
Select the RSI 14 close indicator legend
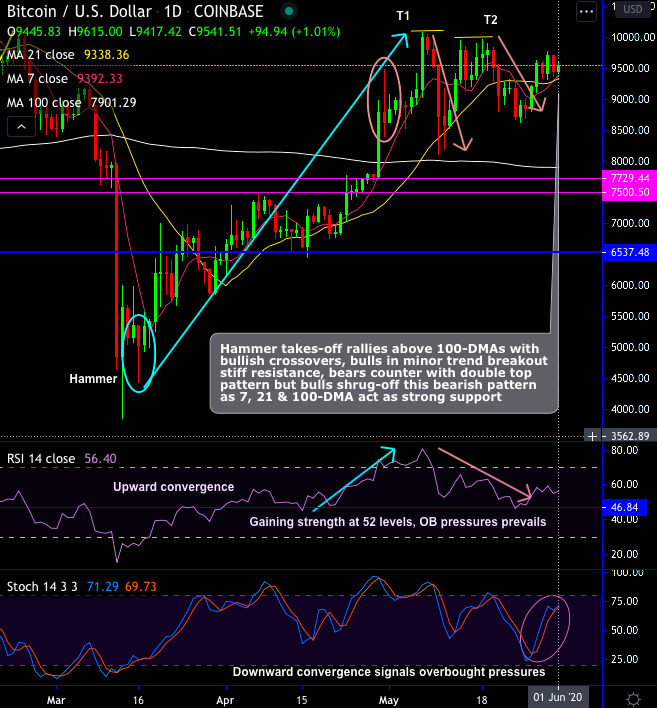[41, 458]
